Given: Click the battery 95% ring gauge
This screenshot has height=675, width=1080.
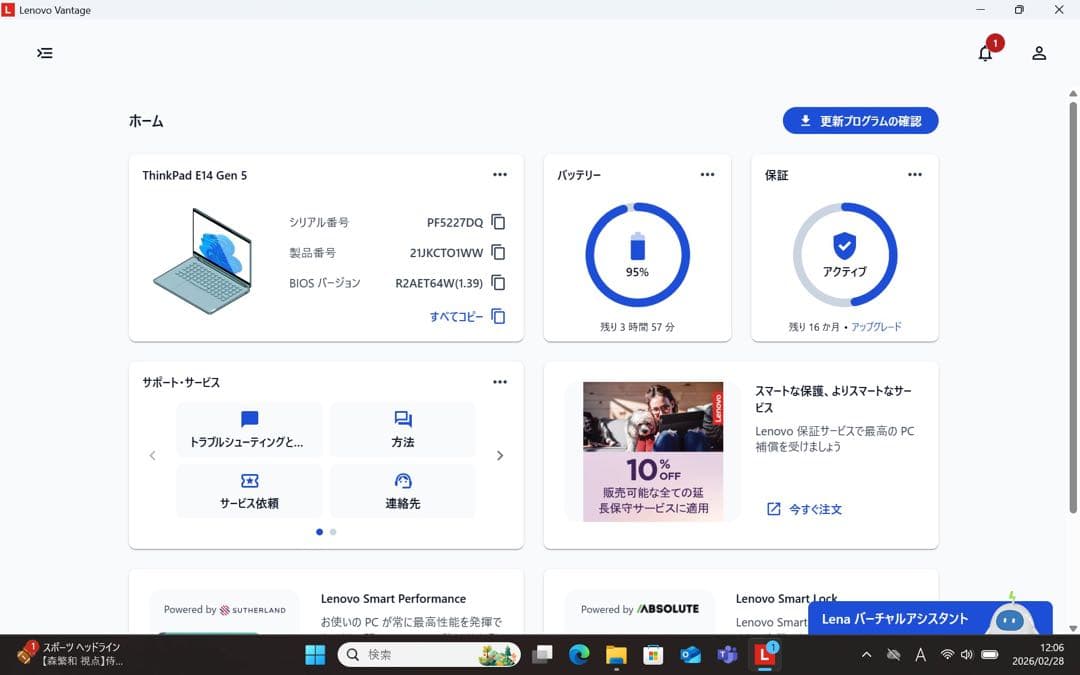Looking at the screenshot, I should [x=637, y=254].
